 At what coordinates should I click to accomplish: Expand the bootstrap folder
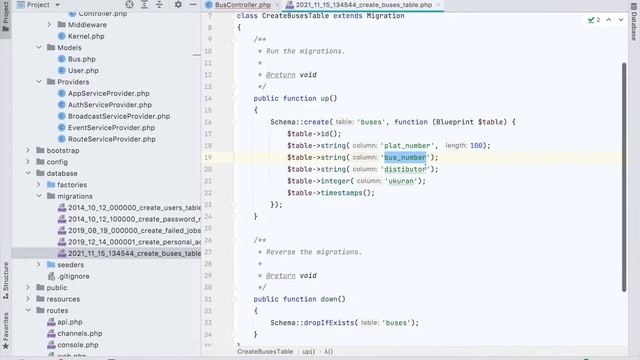pos(28,150)
